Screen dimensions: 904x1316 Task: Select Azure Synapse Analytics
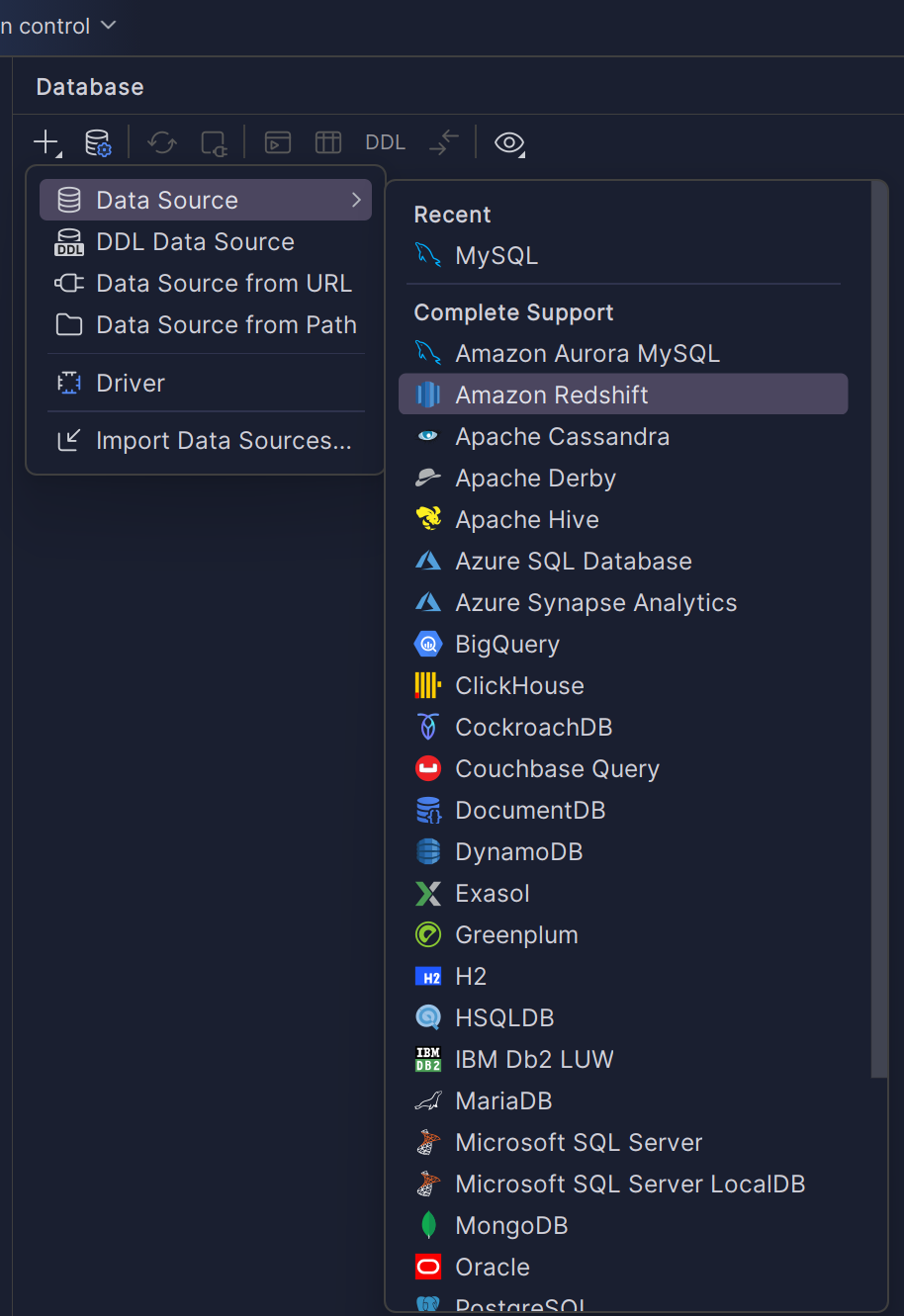tap(623, 602)
